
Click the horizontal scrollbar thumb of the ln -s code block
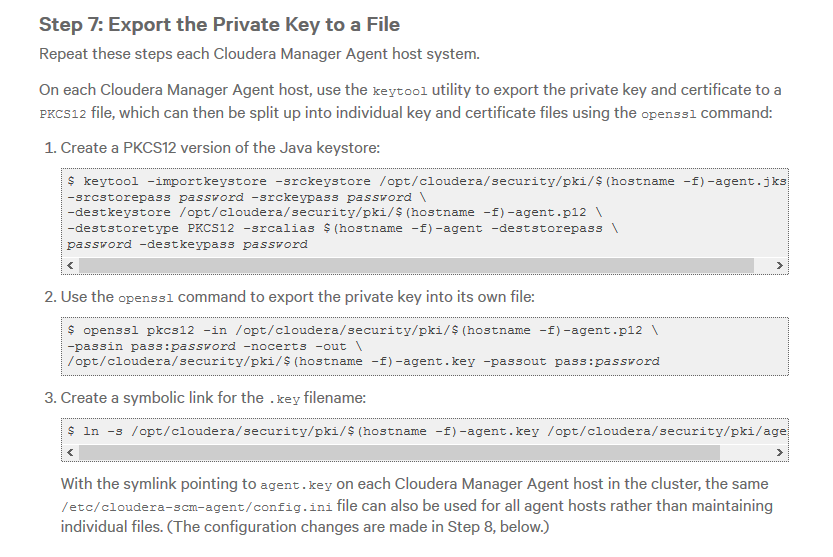pyautogui.click(x=400, y=452)
